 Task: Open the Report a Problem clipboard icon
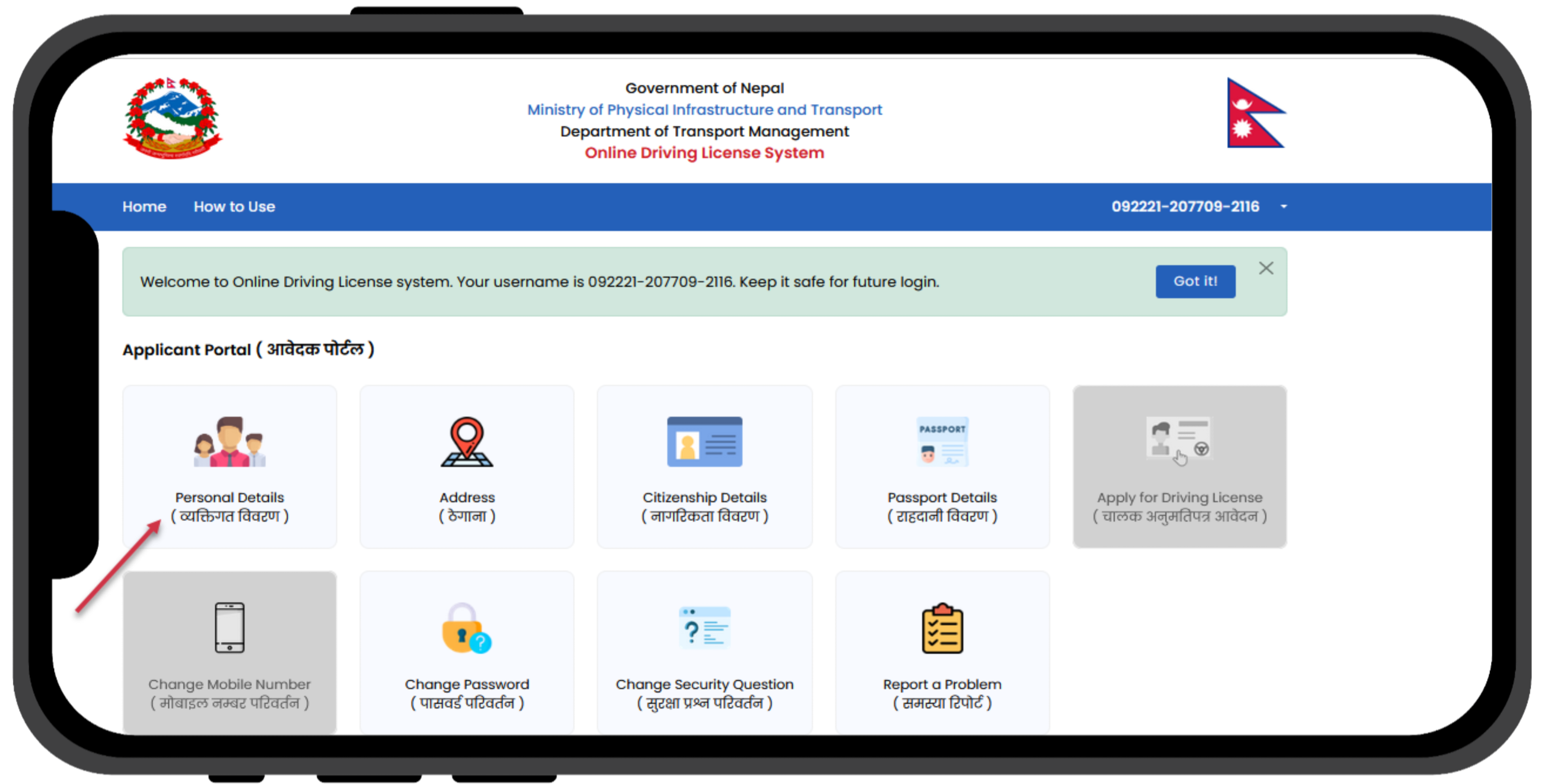pyautogui.click(x=942, y=628)
